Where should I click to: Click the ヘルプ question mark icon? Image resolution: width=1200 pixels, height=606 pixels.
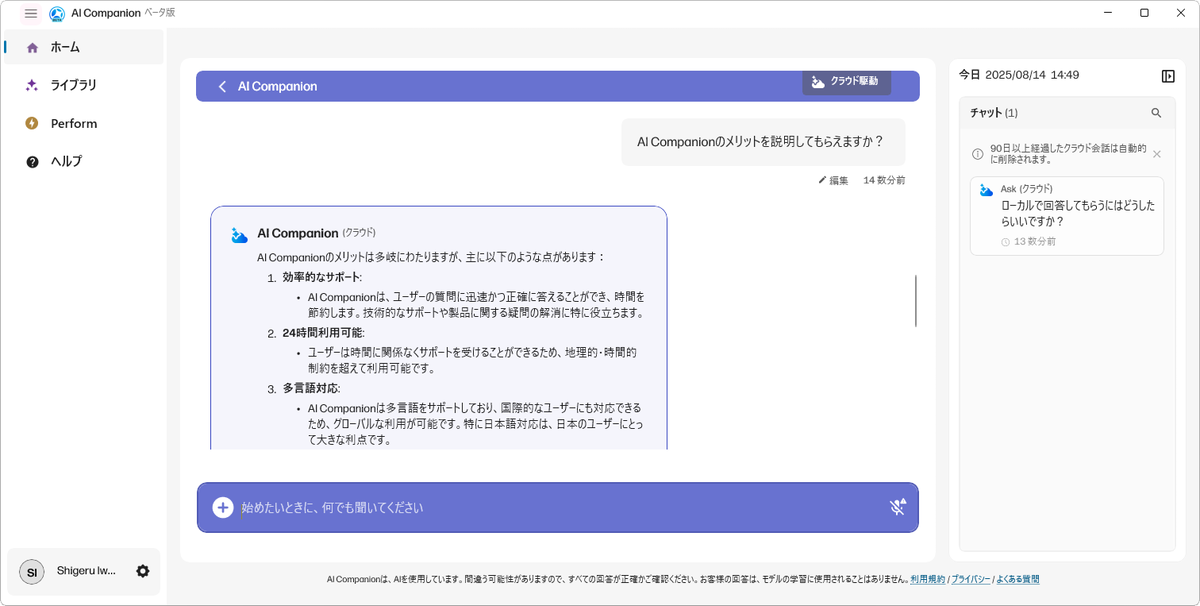(32, 161)
